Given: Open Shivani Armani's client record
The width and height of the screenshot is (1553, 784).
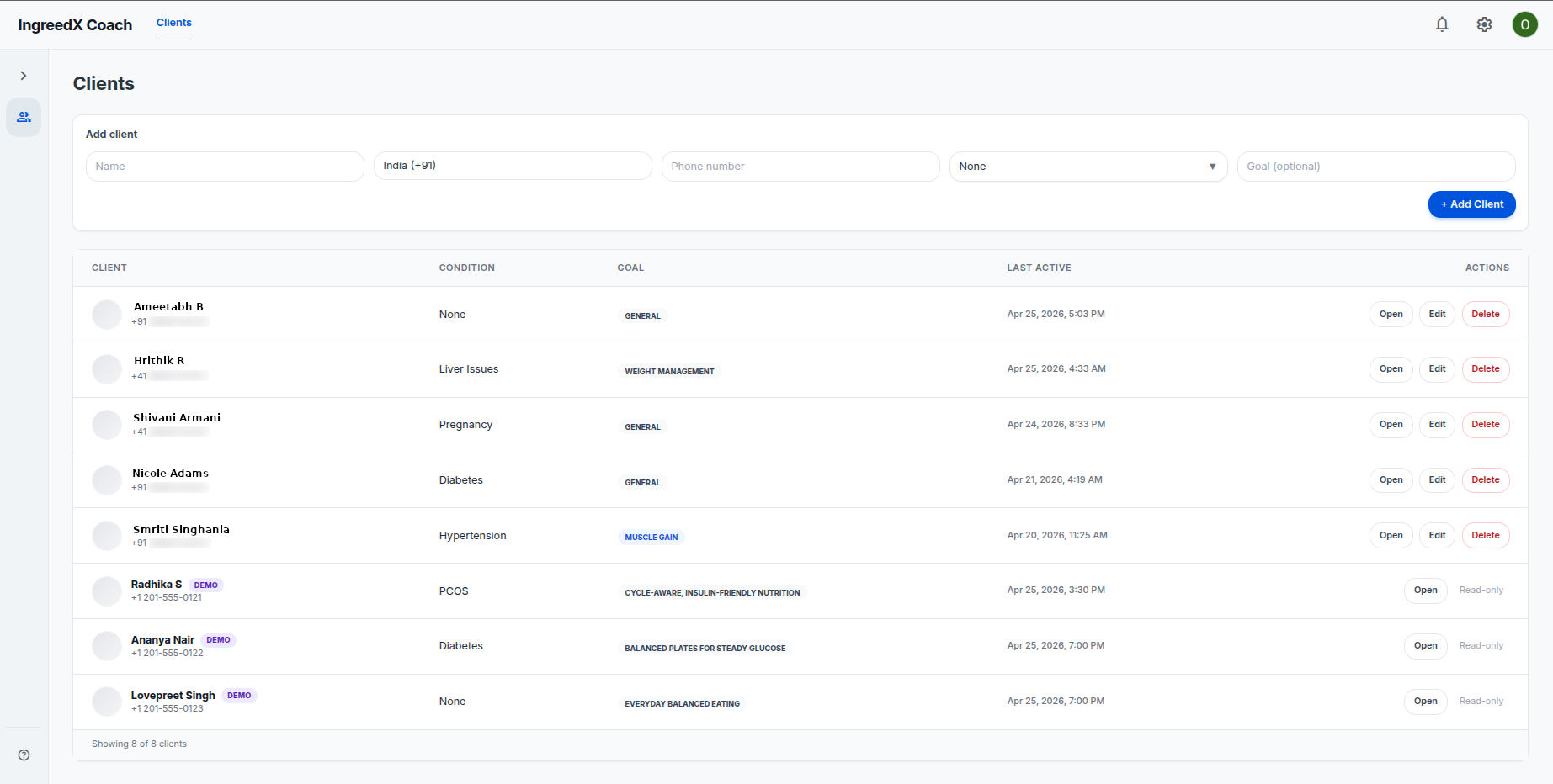Looking at the screenshot, I should (1391, 425).
